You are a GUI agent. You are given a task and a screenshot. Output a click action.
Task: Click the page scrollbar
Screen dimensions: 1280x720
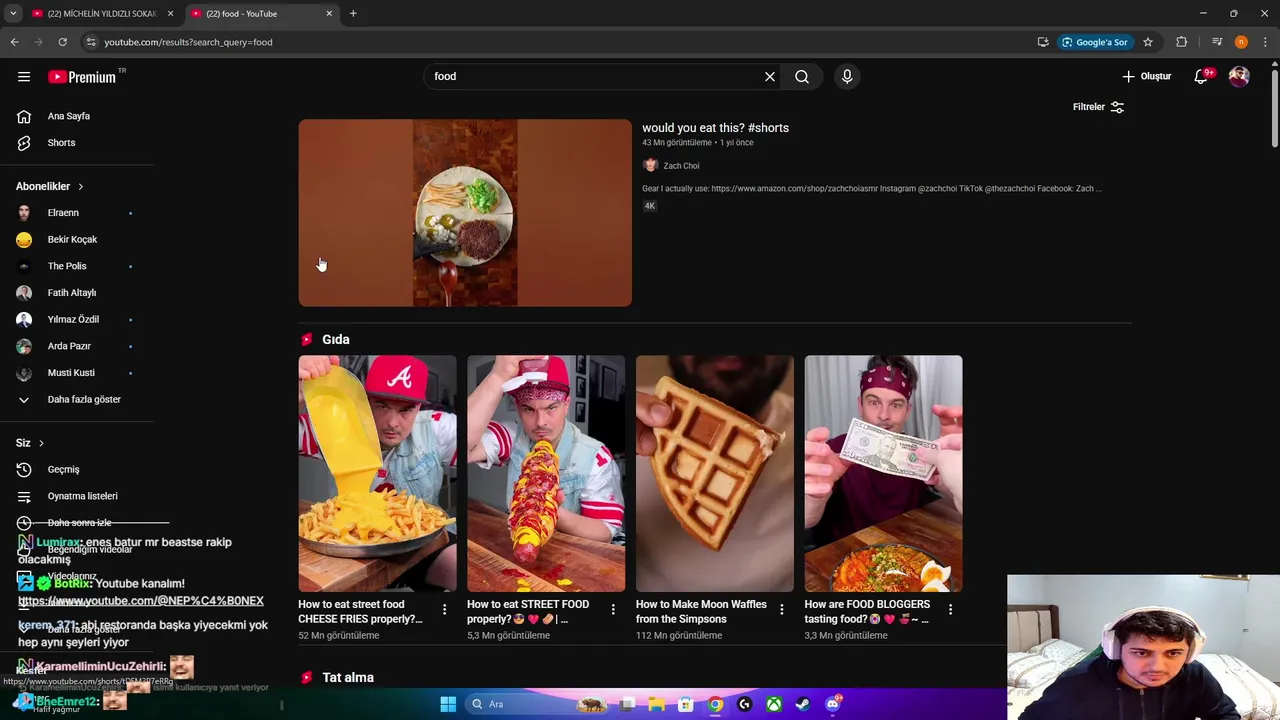[1274, 110]
